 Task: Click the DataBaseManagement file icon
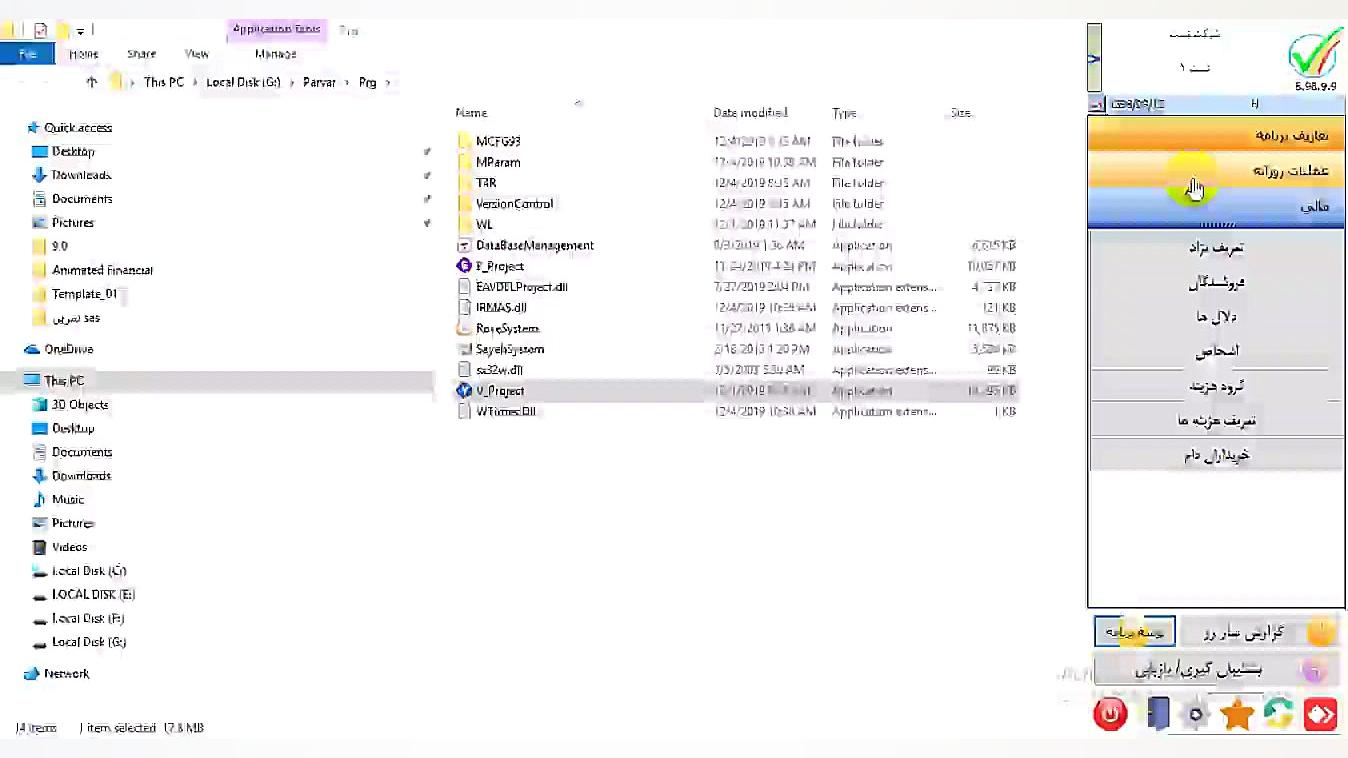(464, 245)
